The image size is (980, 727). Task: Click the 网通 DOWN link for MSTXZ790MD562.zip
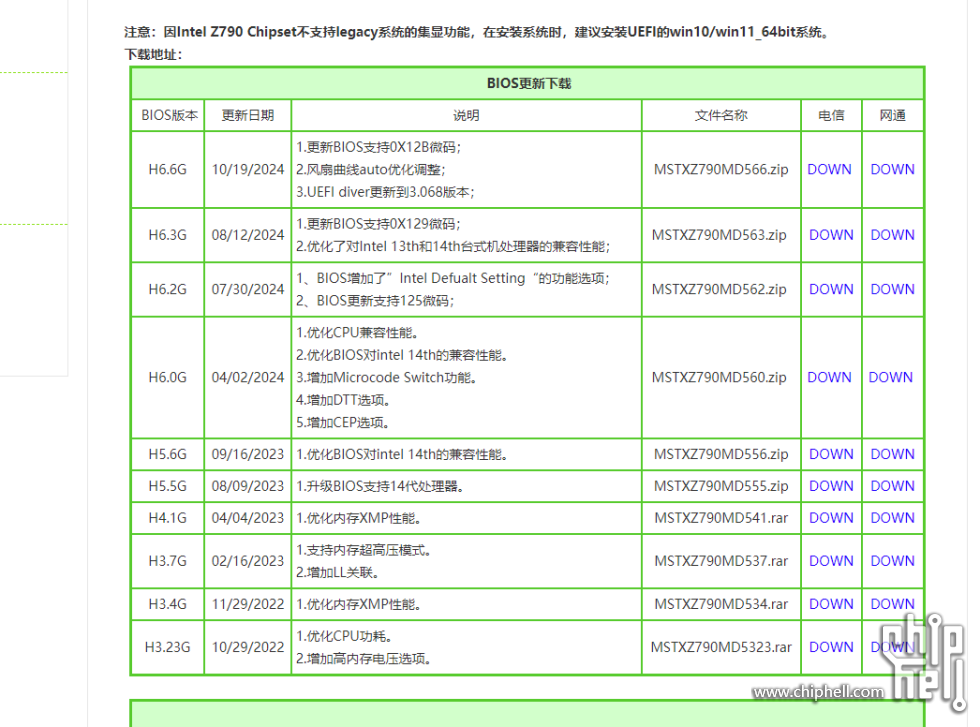pos(892,289)
